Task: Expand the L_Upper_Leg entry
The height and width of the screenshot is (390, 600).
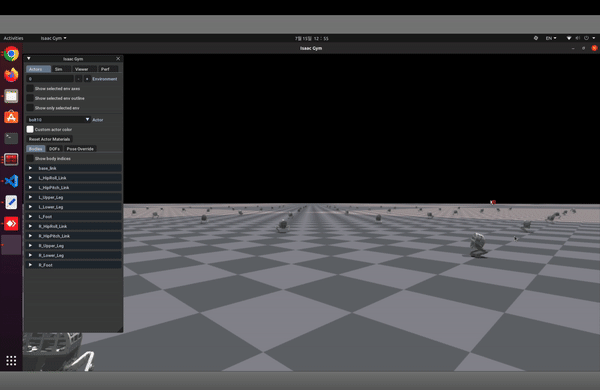Action: point(74,197)
